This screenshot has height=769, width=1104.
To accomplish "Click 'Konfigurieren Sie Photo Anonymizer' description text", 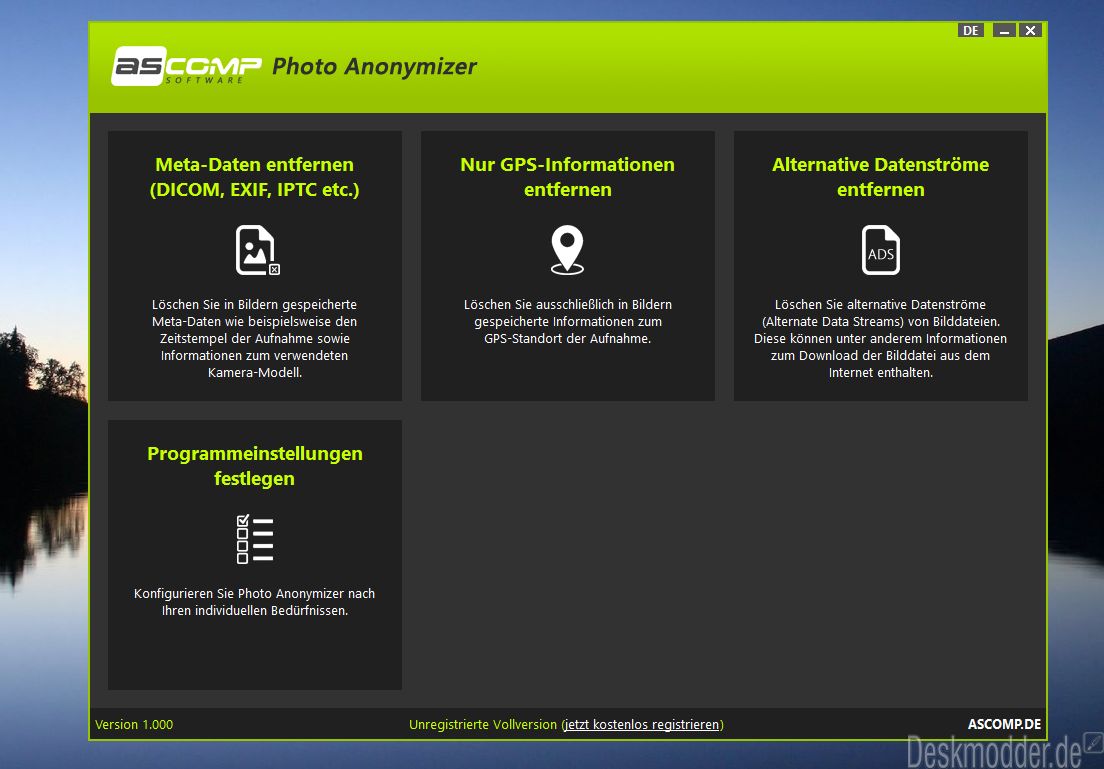I will (x=255, y=602).
